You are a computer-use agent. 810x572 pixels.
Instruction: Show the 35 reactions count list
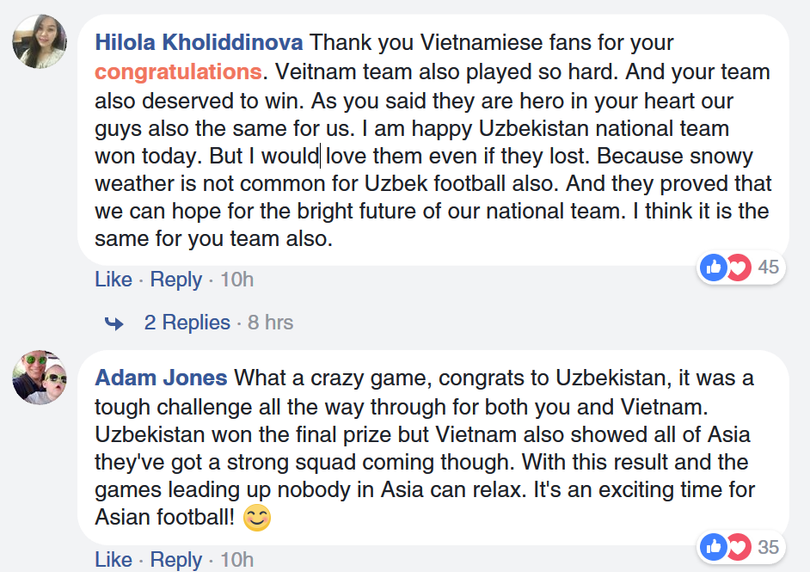click(768, 546)
